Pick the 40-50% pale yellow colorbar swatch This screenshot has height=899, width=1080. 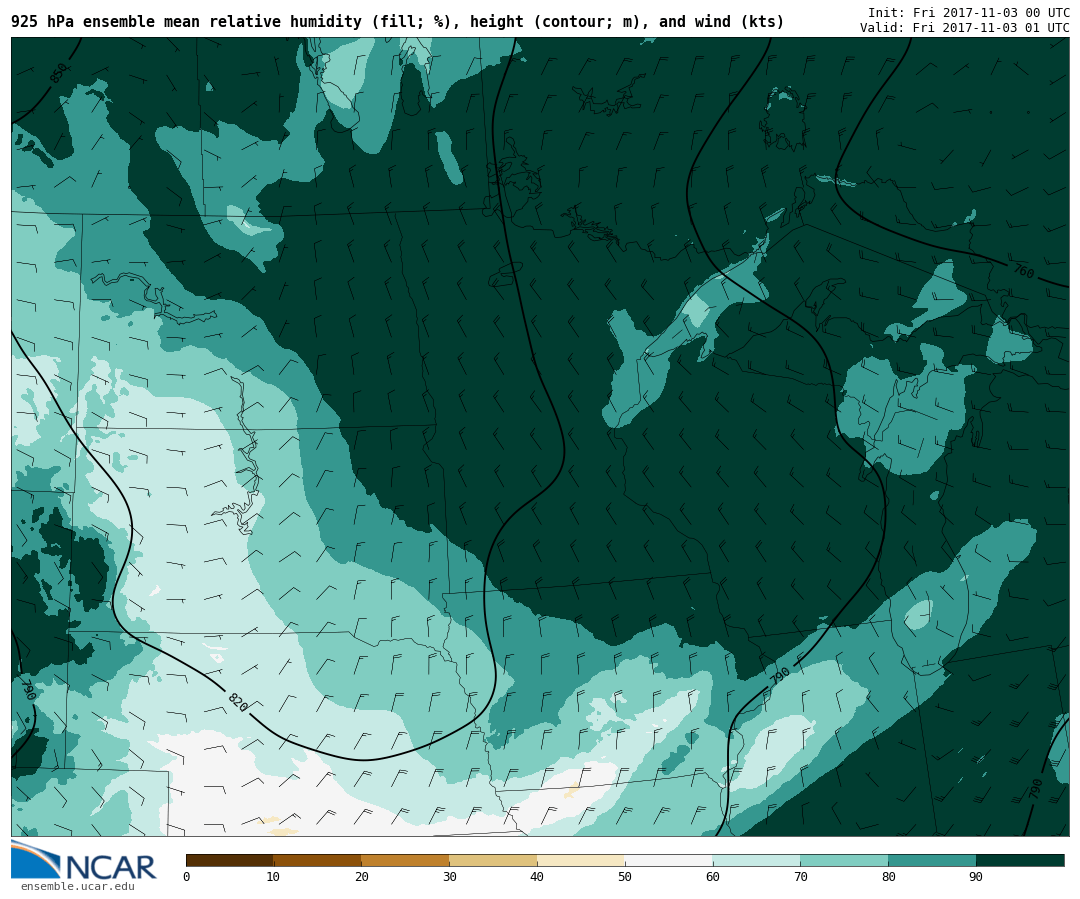581,860
